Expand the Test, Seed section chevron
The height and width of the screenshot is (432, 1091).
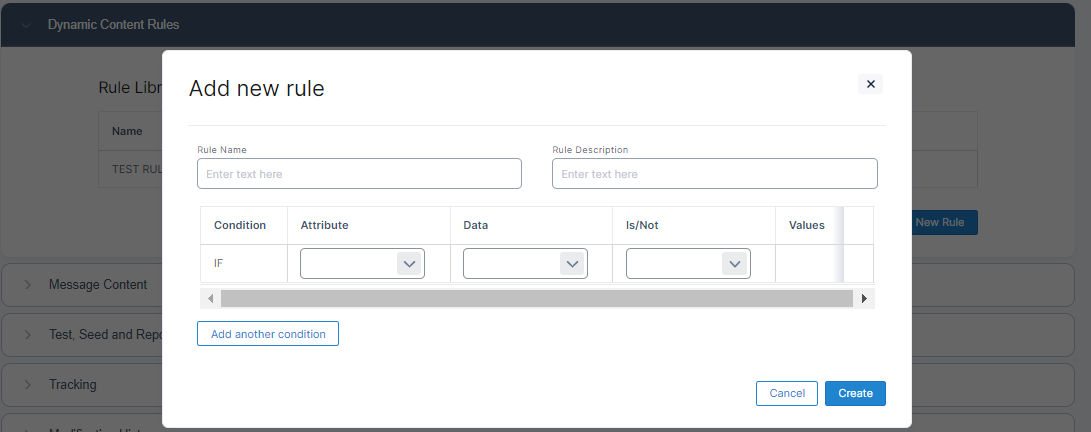pos(26,335)
